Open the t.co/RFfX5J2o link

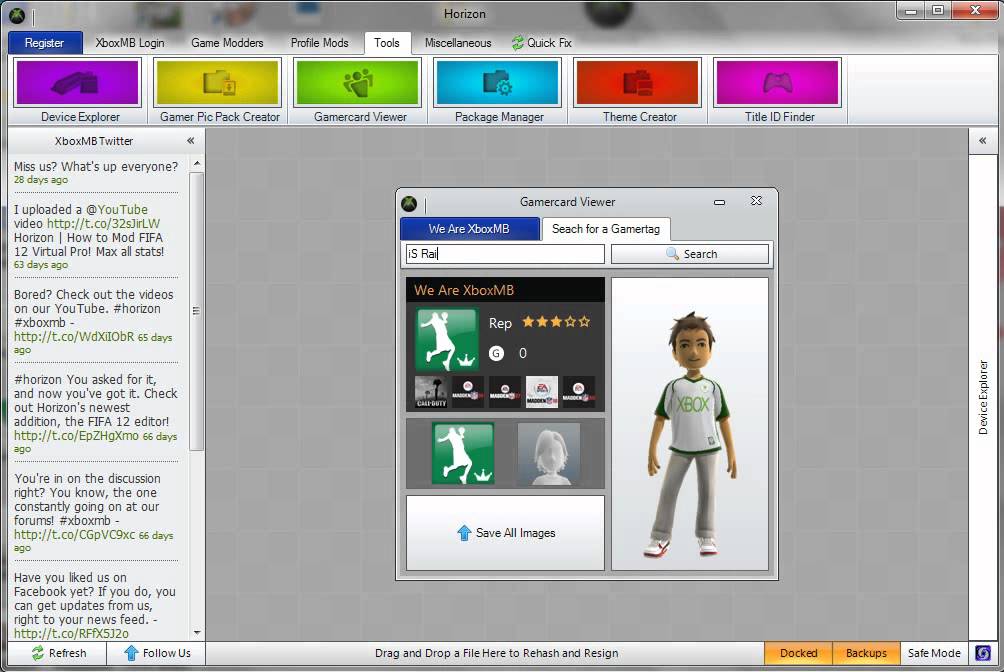[x=71, y=634]
